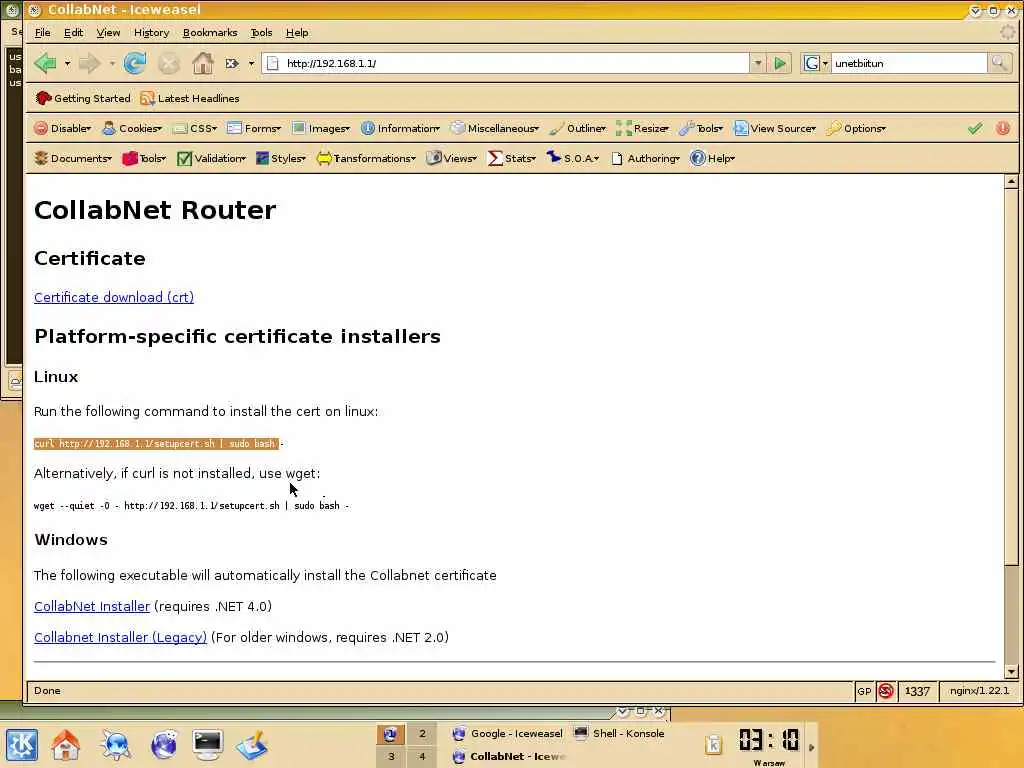Launch the Konsole terminal taskbar icon
Screen dimensions: 1024x768
point(208,745)
